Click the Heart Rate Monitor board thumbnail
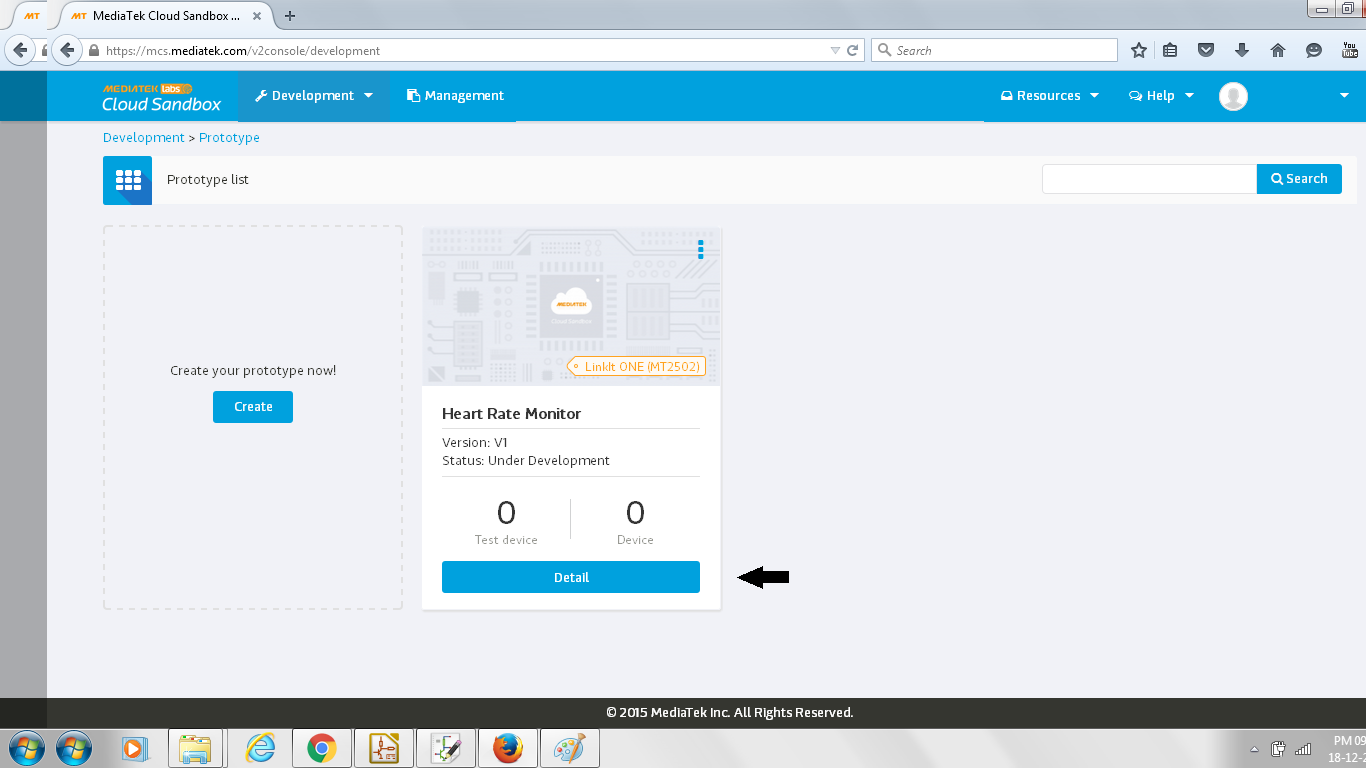This screenshot has height=768, width=1366. 571,306
